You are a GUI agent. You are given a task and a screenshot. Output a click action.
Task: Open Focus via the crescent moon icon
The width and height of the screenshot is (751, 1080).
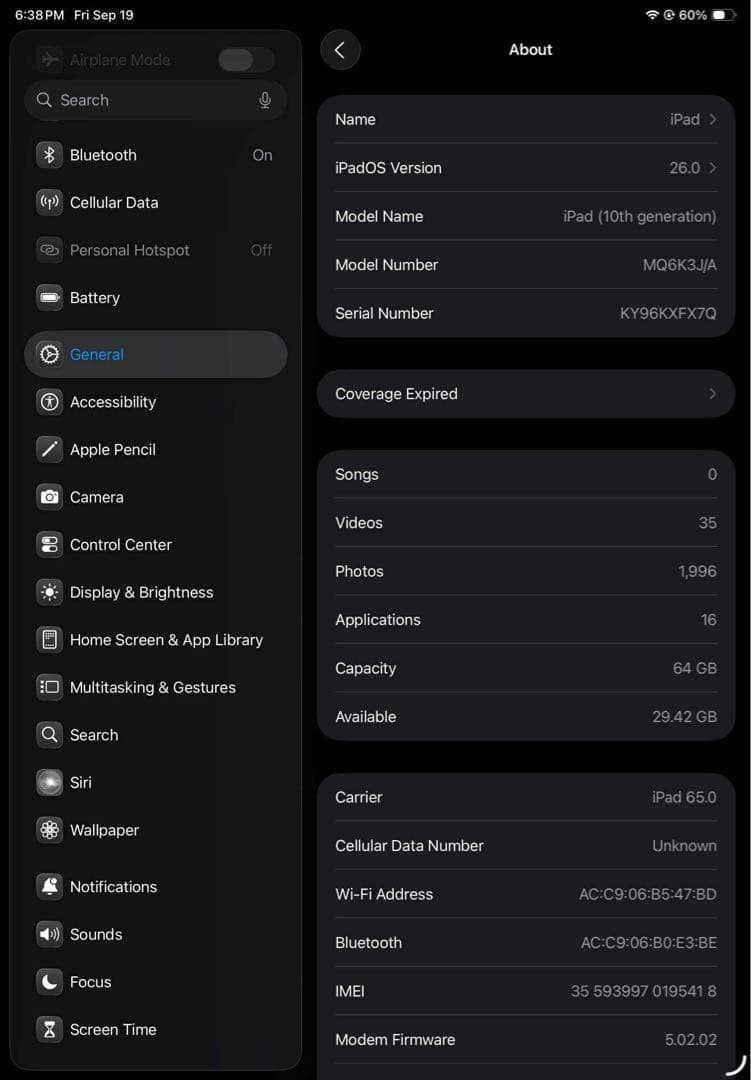tap(49, 982)
